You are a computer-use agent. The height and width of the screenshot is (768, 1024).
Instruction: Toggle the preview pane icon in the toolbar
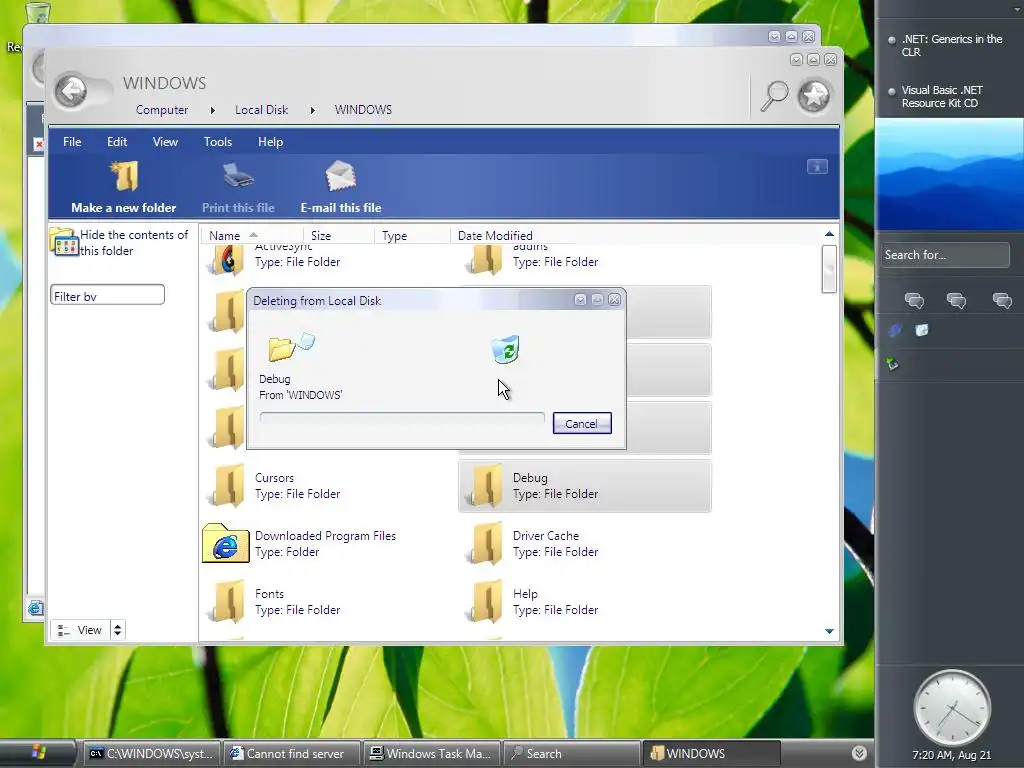click(x=817, y=167)
